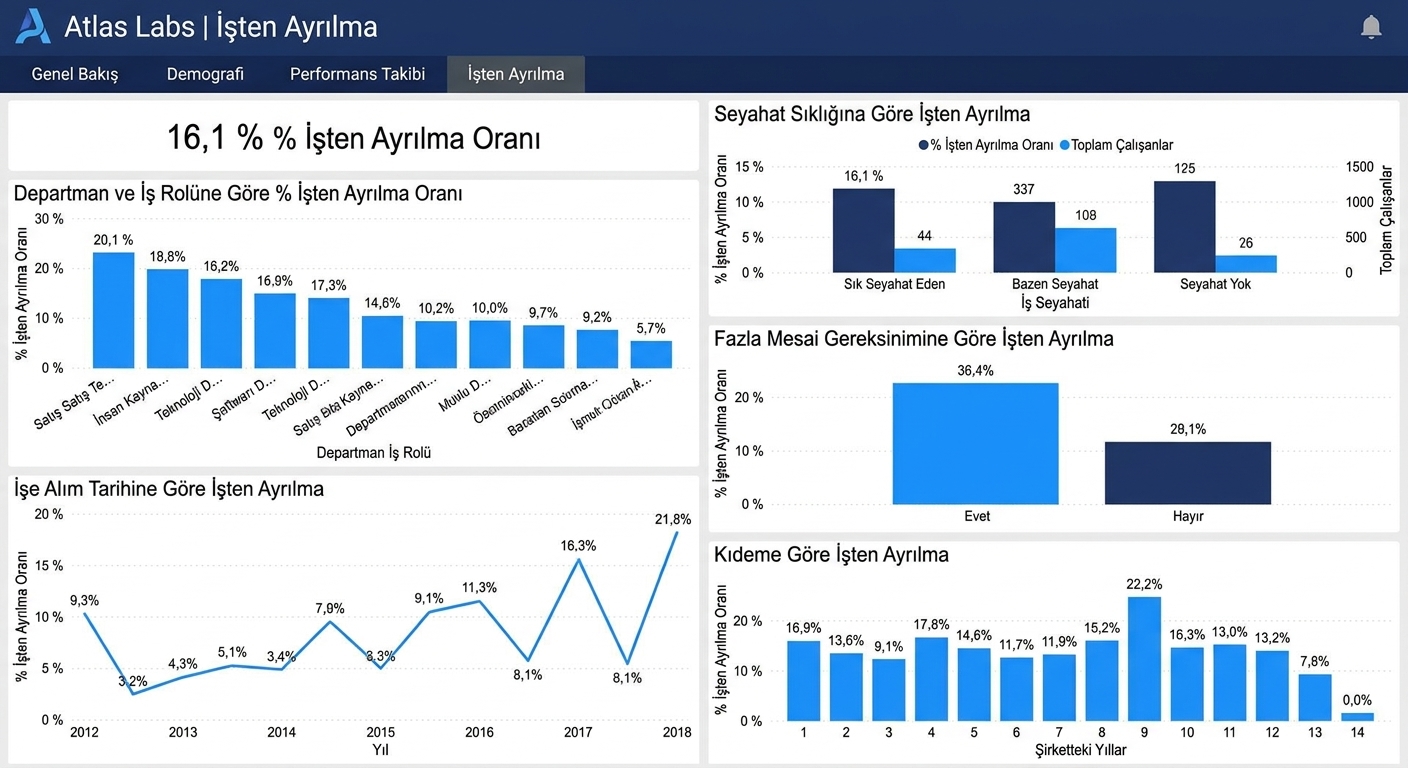Screen dimensions: 1408x768
Task: Click 'Fazla Mesai Gereksinimine Göre İşten Ayrılma' title
Action: (x=914, y=339)
